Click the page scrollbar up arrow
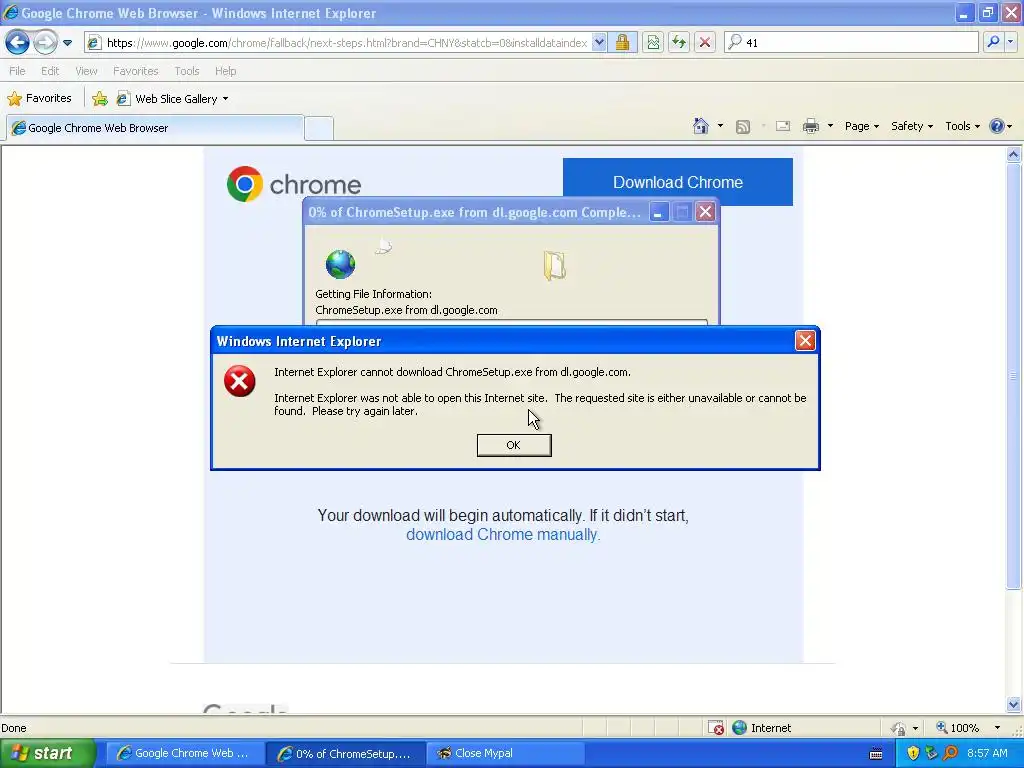 click(1013, 155)
